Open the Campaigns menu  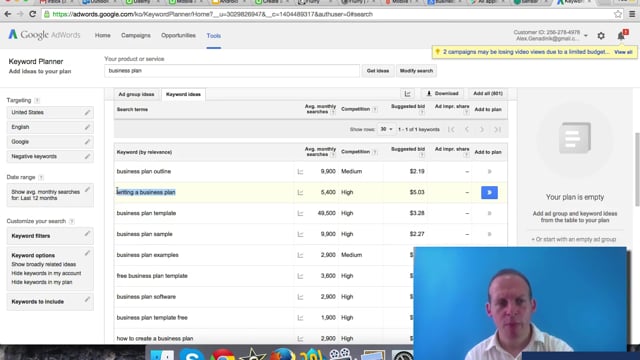(x=136, y=36)
